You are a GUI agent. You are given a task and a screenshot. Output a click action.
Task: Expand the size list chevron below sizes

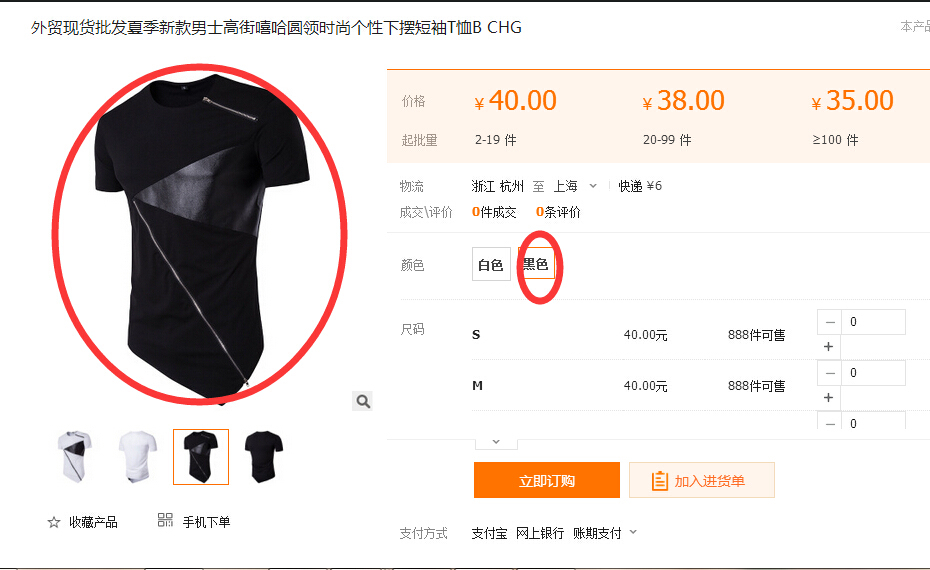point(496,442)
